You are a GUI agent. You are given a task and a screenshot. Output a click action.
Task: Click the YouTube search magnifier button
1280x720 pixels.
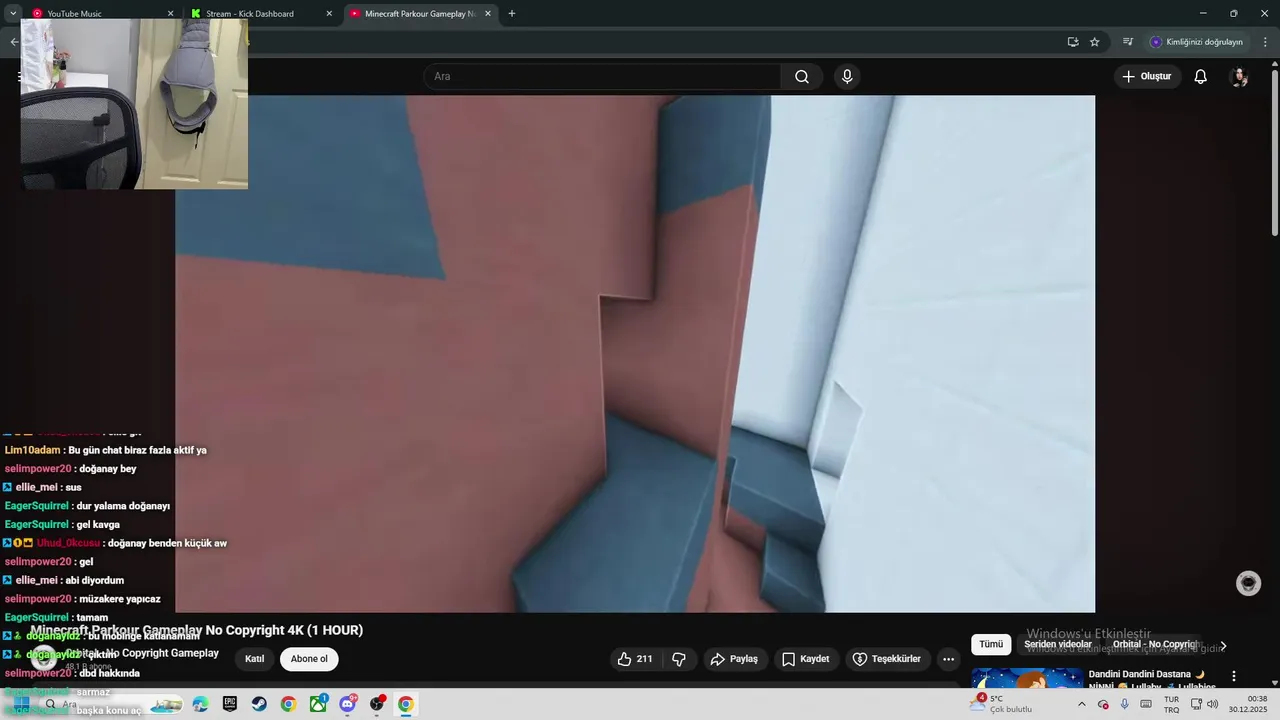pos(802,77)
